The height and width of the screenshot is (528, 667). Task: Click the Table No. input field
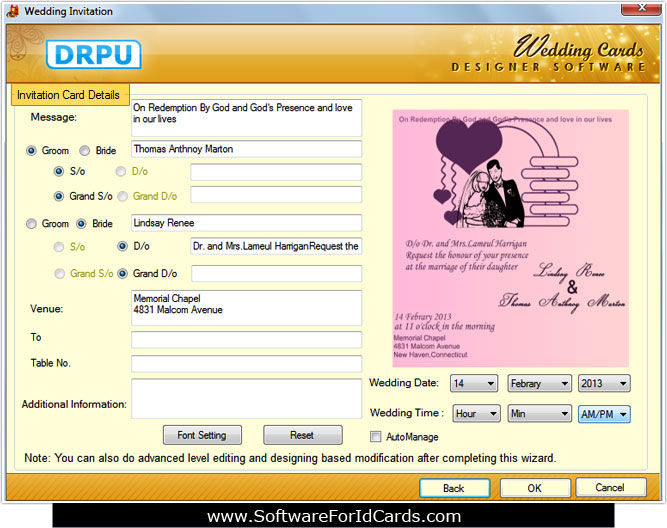[246, 364]
